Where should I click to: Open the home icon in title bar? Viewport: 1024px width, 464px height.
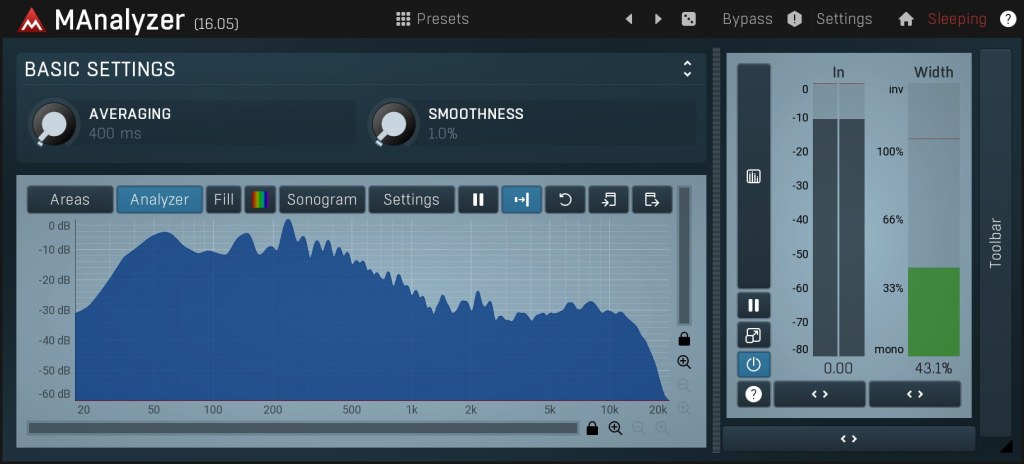pyautogui.click(x=906, y=19)
